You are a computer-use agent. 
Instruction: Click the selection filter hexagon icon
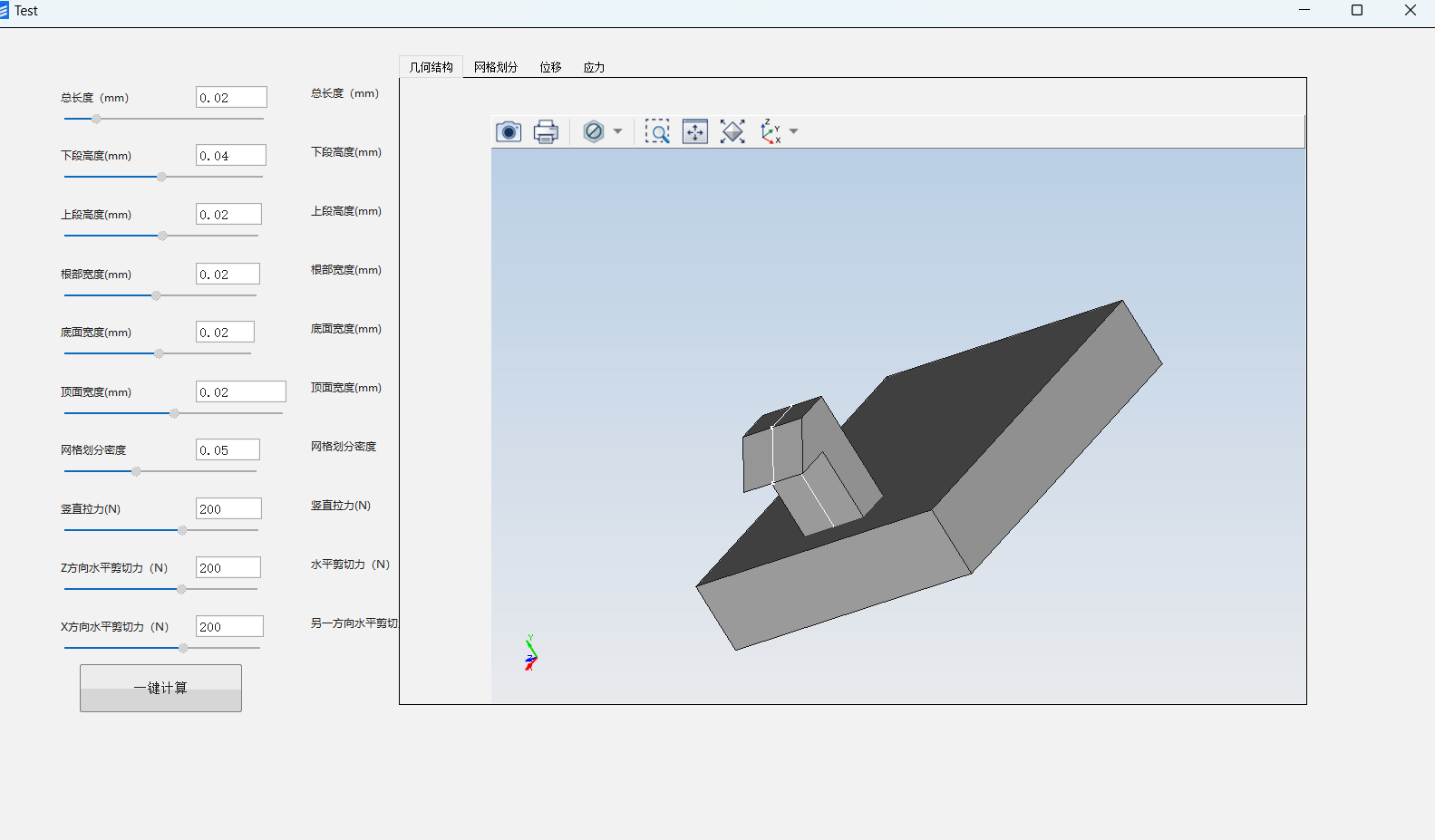point(594,131)
